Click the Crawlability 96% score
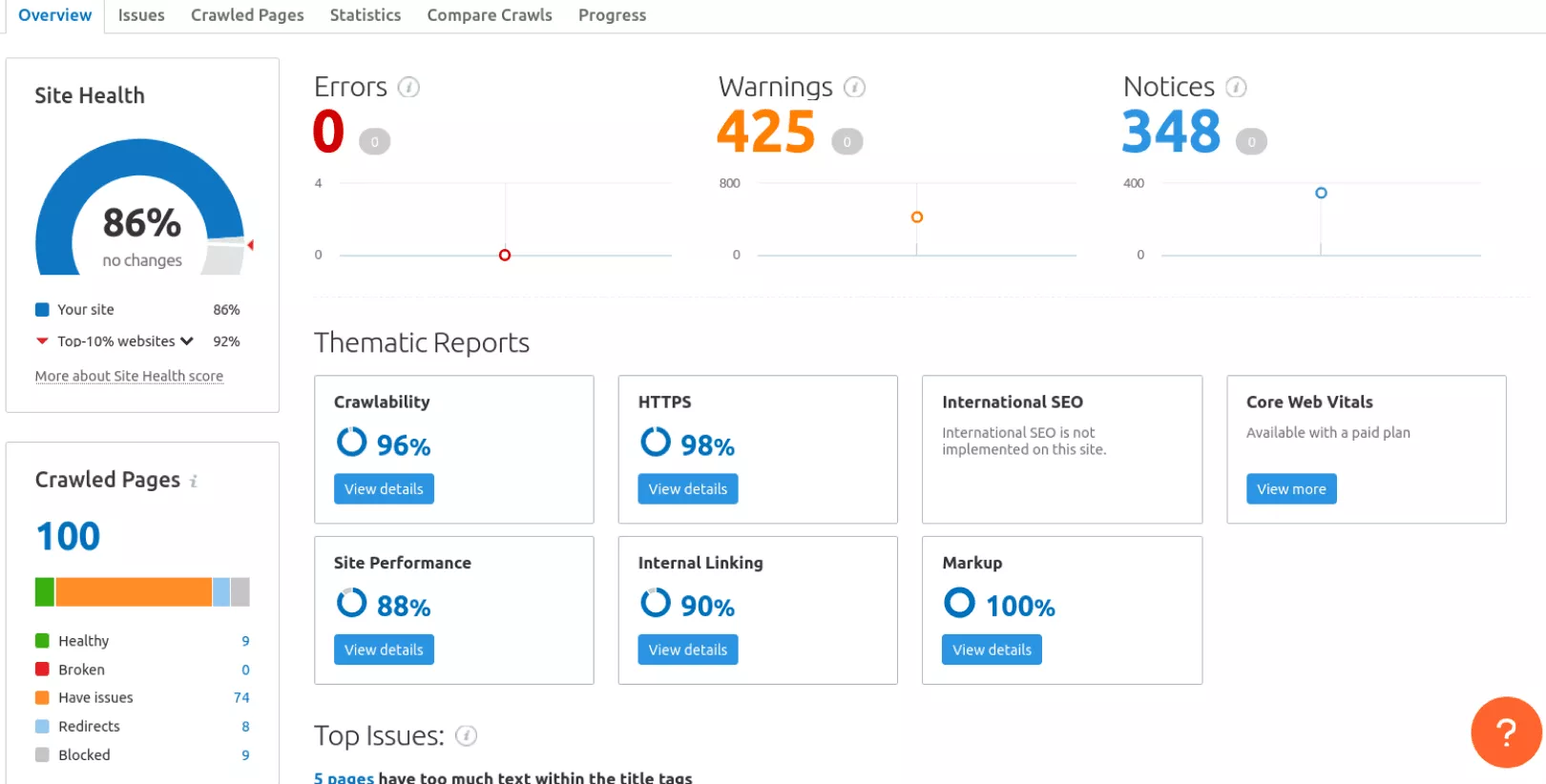The width and height of the screenshot is (1546, 784). 404,445
